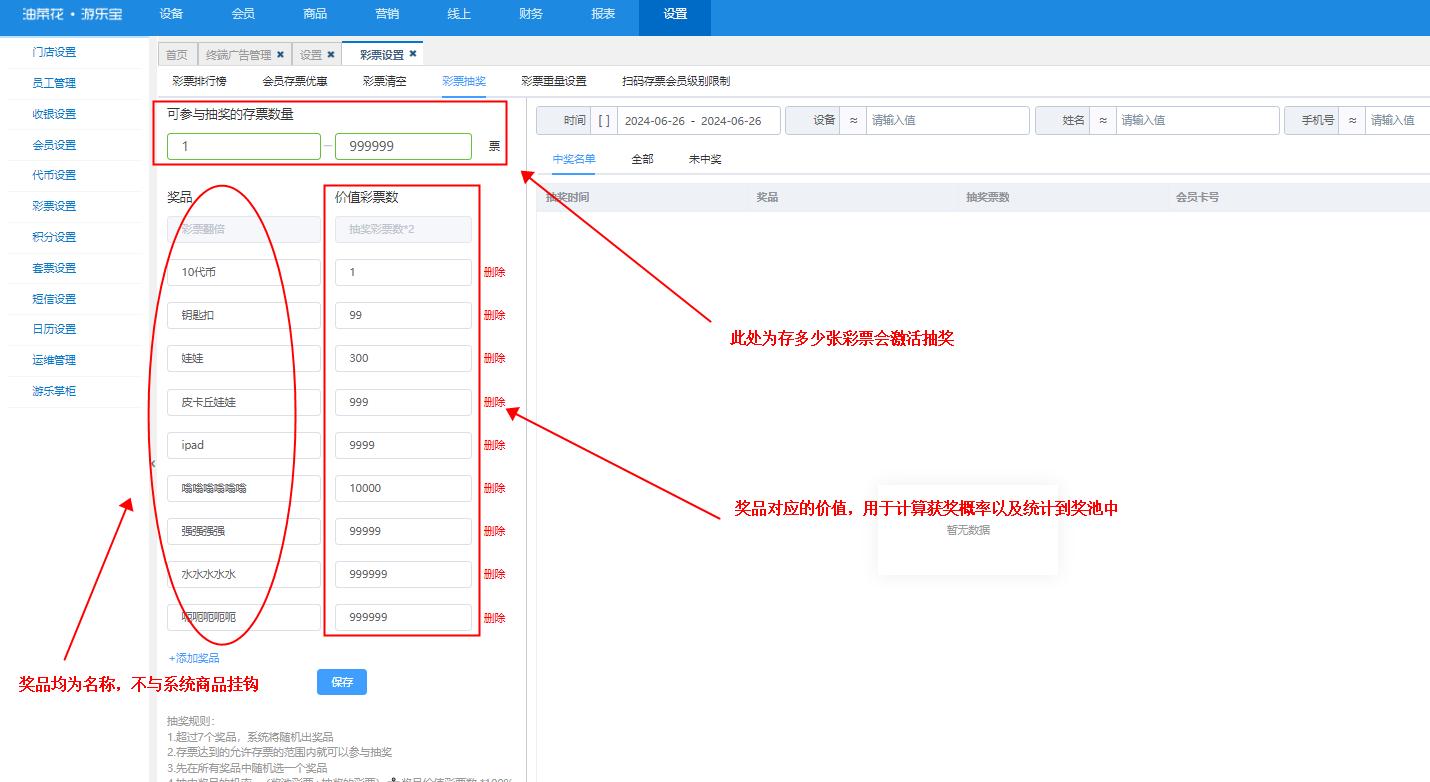Delete the ipad prize row

(494, 445)
